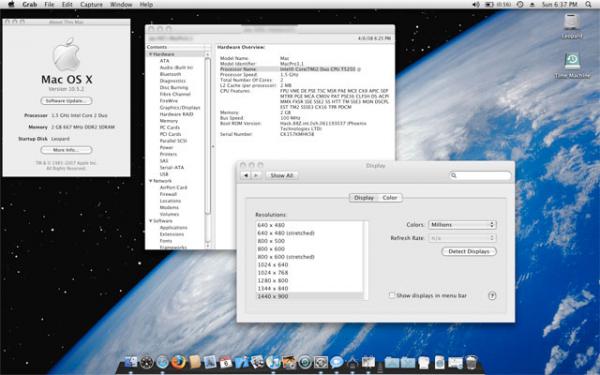Open Dashboard from the Dock
This screenshot has width=600, height=375.
146,362
